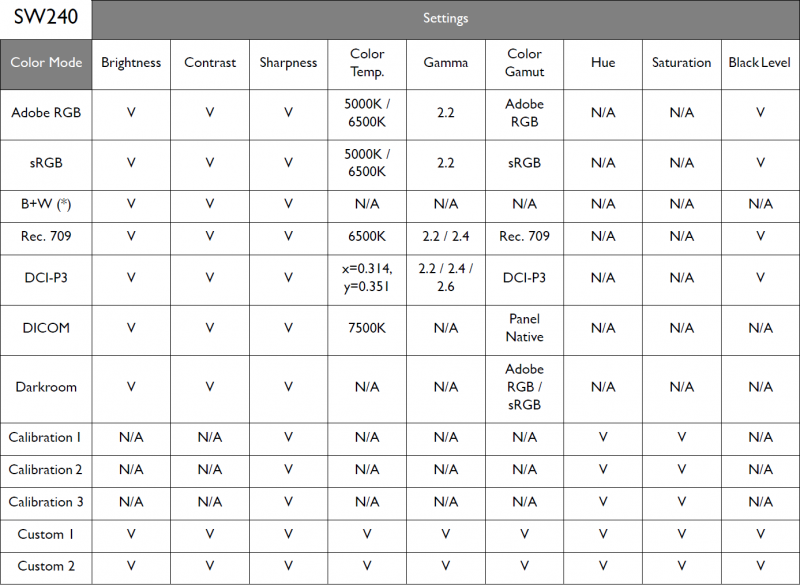Select the Rec. 709 row label
The height and width of the screenshot is (585, 800).
pos(46,236)
